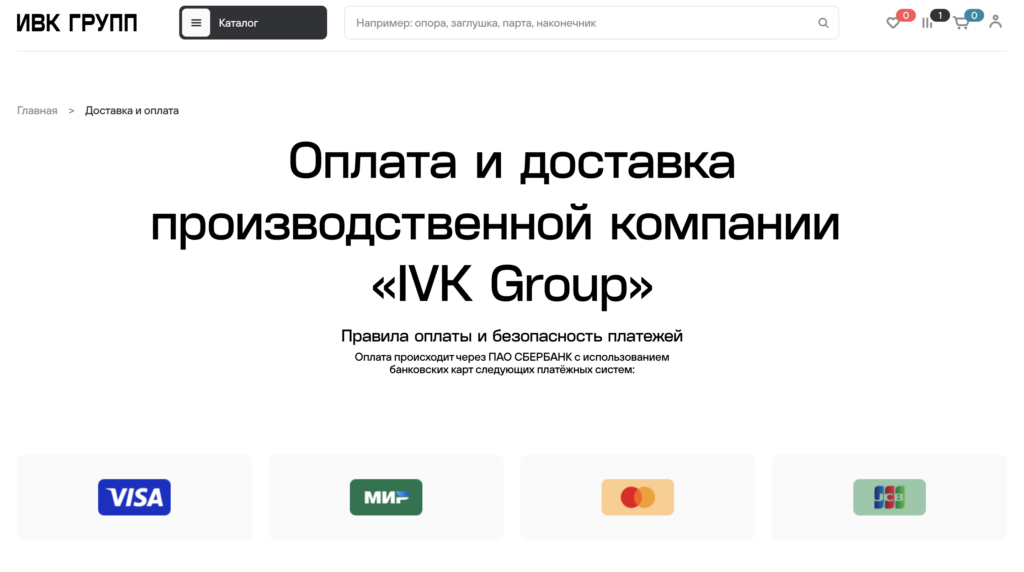
Task: Click heading Правила оплаты и безопасность платежей
Action: click(x=512, y=336)
